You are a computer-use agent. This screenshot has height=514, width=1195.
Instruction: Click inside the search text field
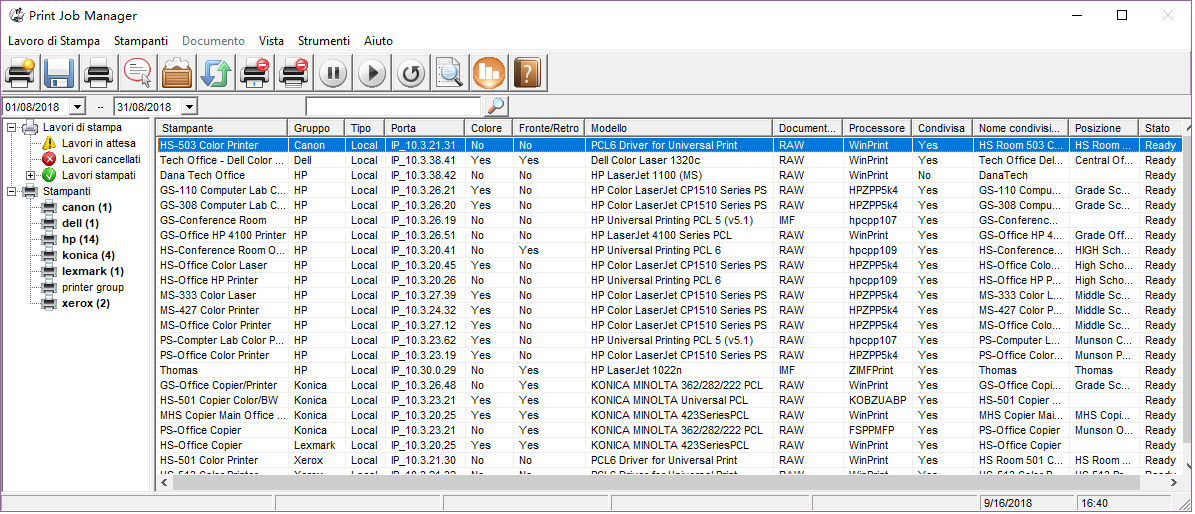pyautogui.click(x=393, y=107)
